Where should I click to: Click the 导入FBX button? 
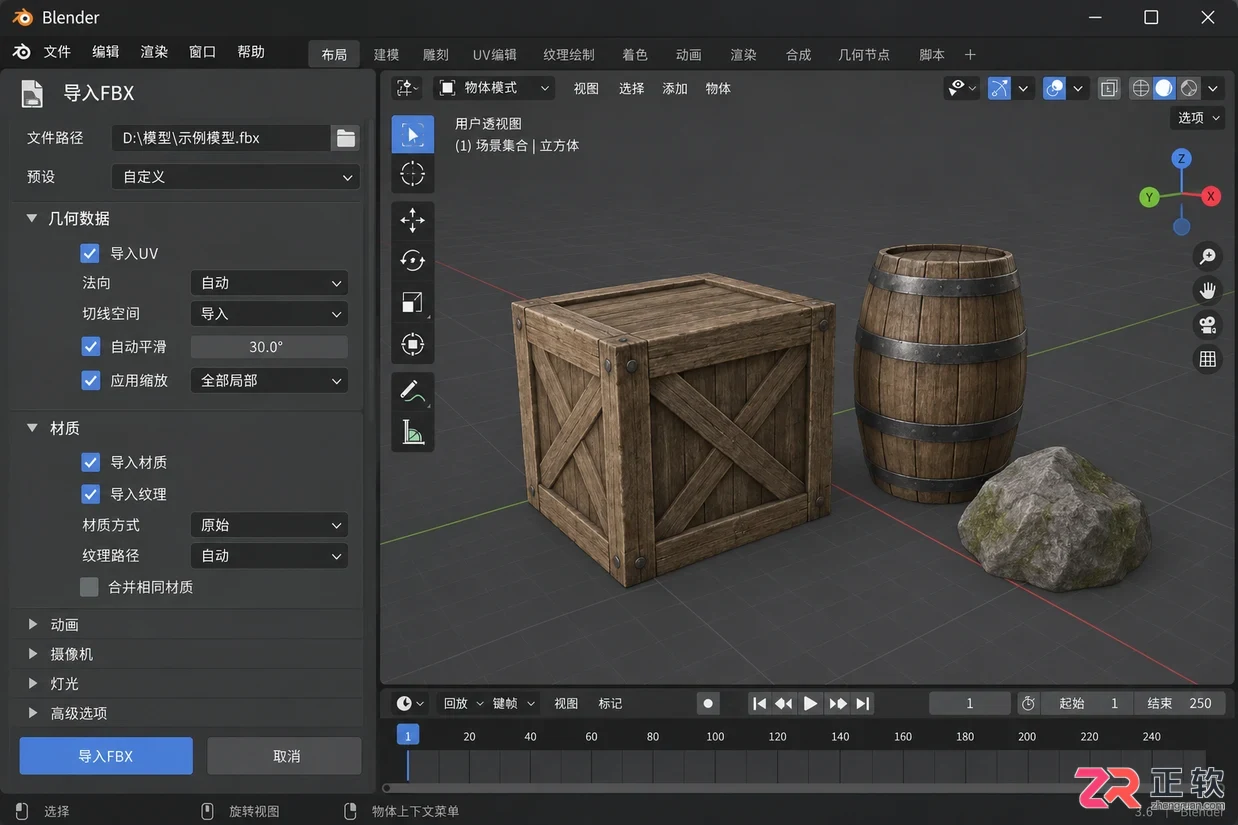click(106, 756)
